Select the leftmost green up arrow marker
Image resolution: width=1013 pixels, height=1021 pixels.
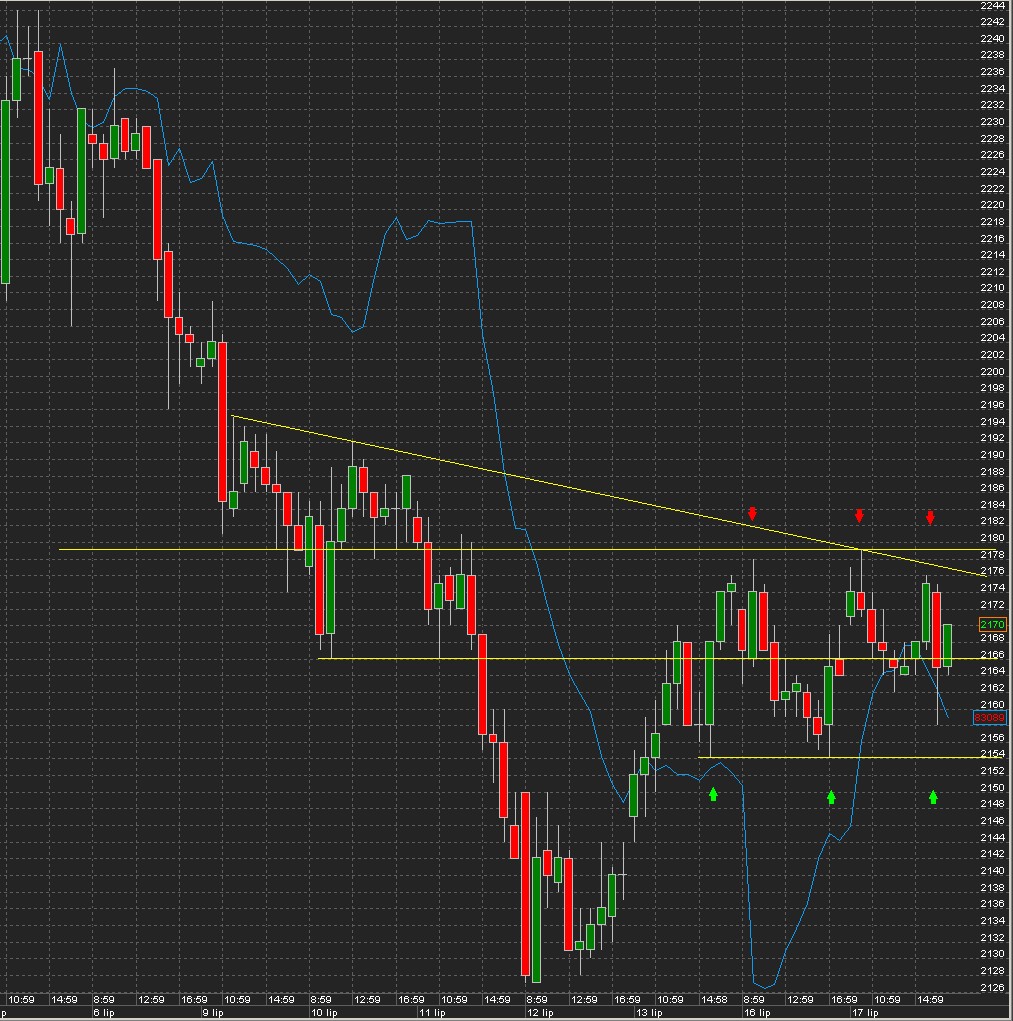pyautogui.click(x=713, y=794)
